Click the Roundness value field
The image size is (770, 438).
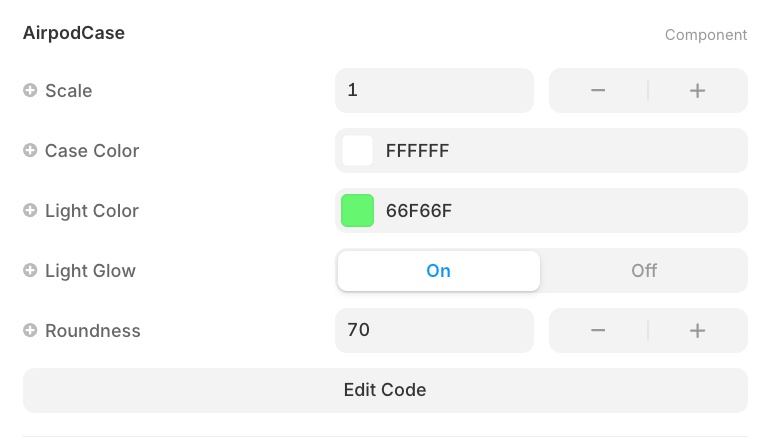pyautogui.click(x=434, y=331)
